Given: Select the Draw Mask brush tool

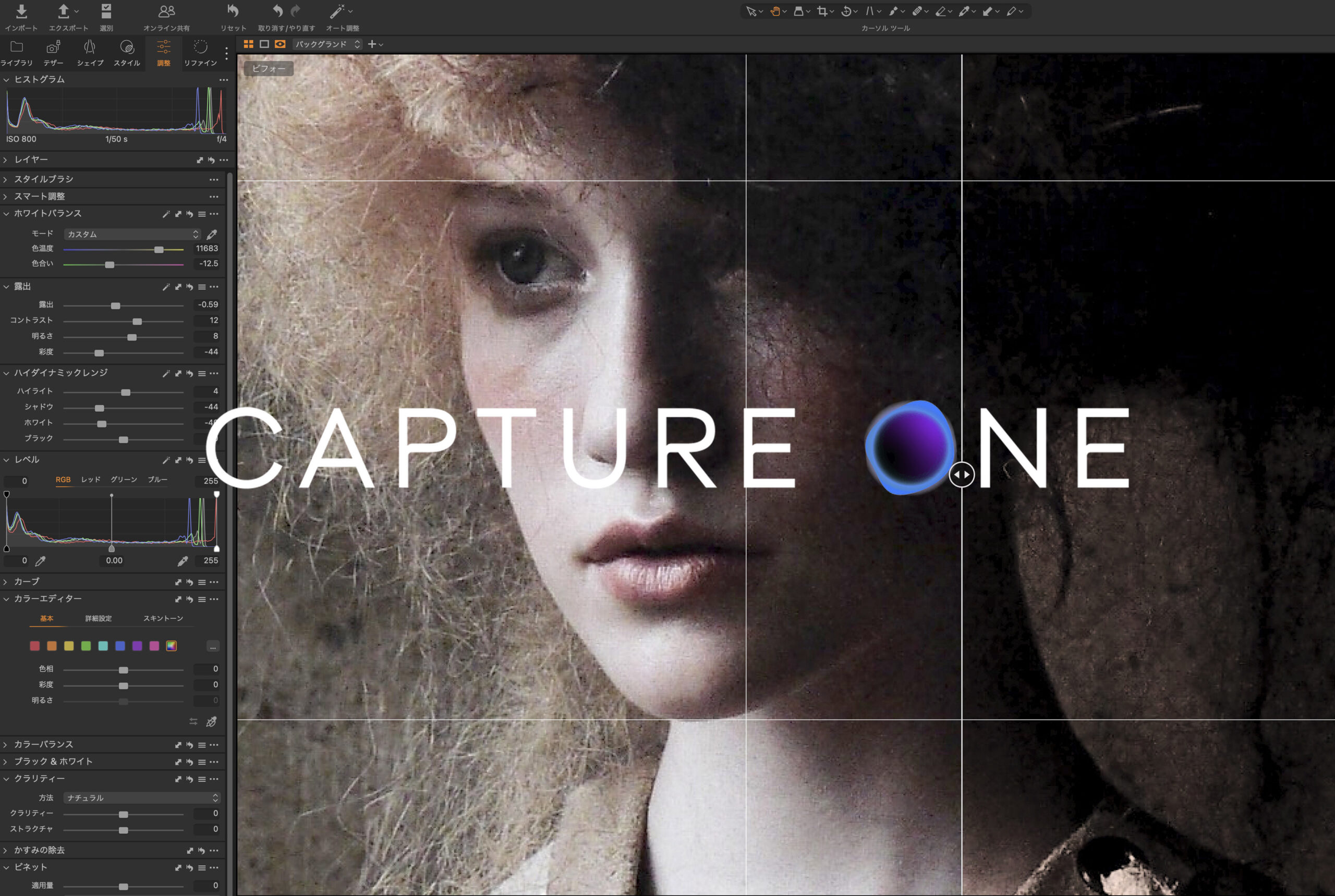Looking at the screenshot, I should pyautogui.click(x=894, y=11).
